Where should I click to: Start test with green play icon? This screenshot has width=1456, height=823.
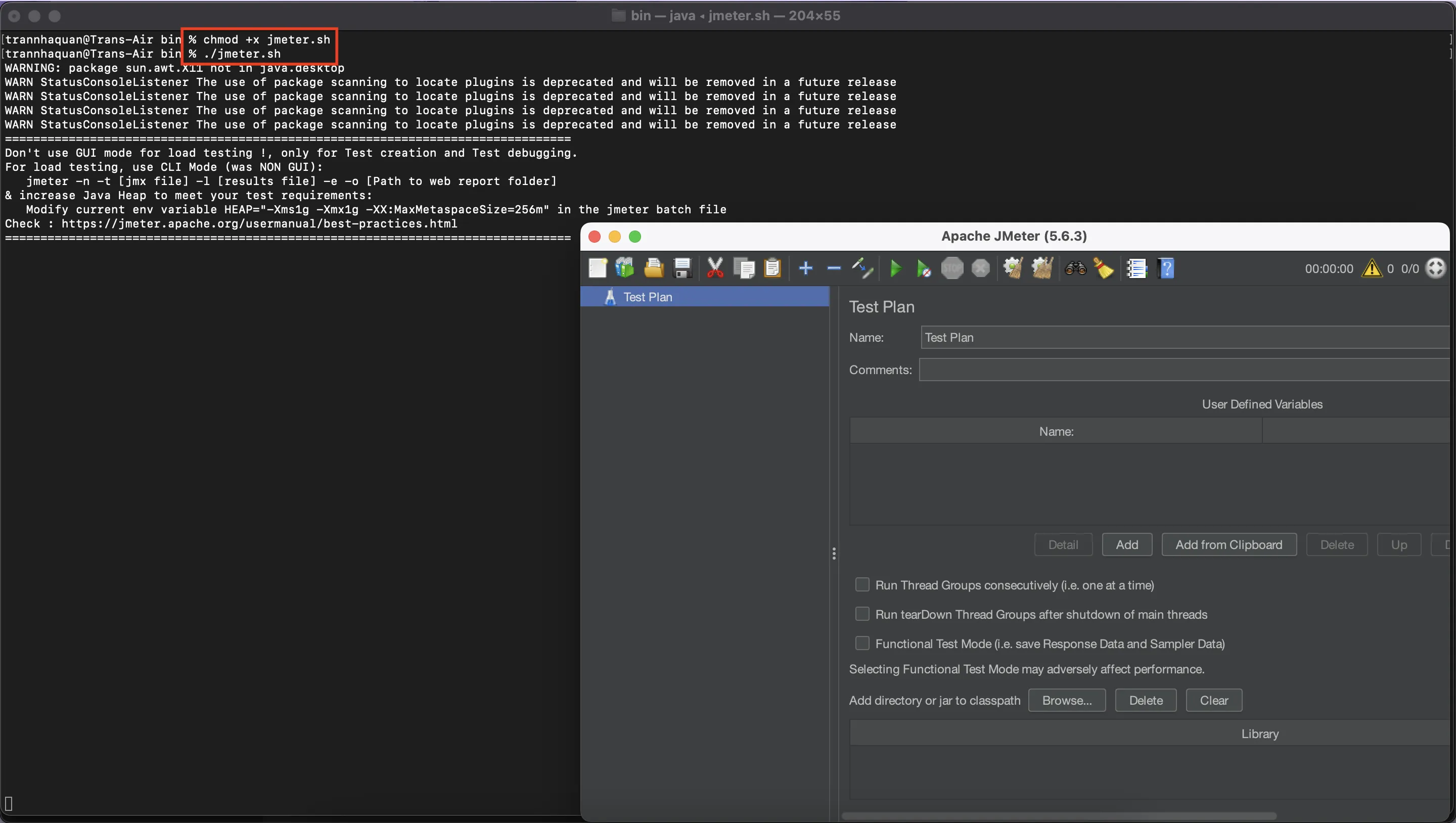pyautogui.click(x=895, y=268)
